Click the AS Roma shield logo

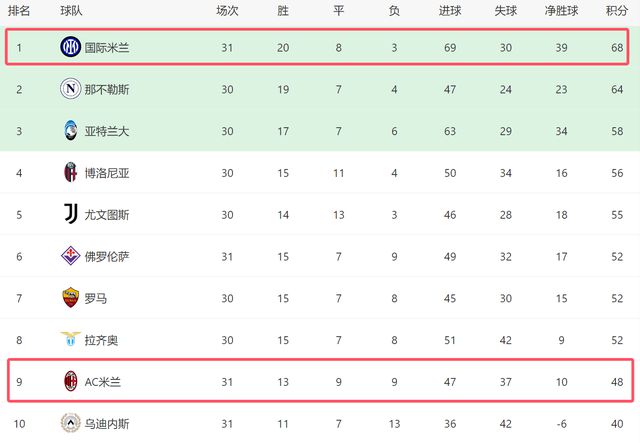pos(70,298)
